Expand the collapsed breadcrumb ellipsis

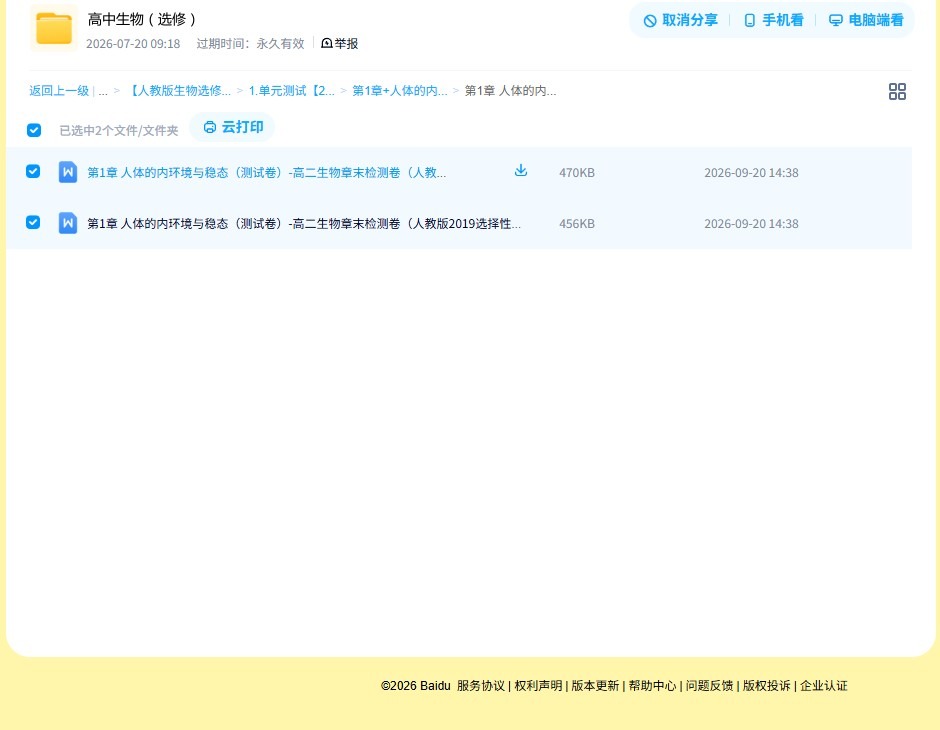pyautogui.click(x=103, y=91)
